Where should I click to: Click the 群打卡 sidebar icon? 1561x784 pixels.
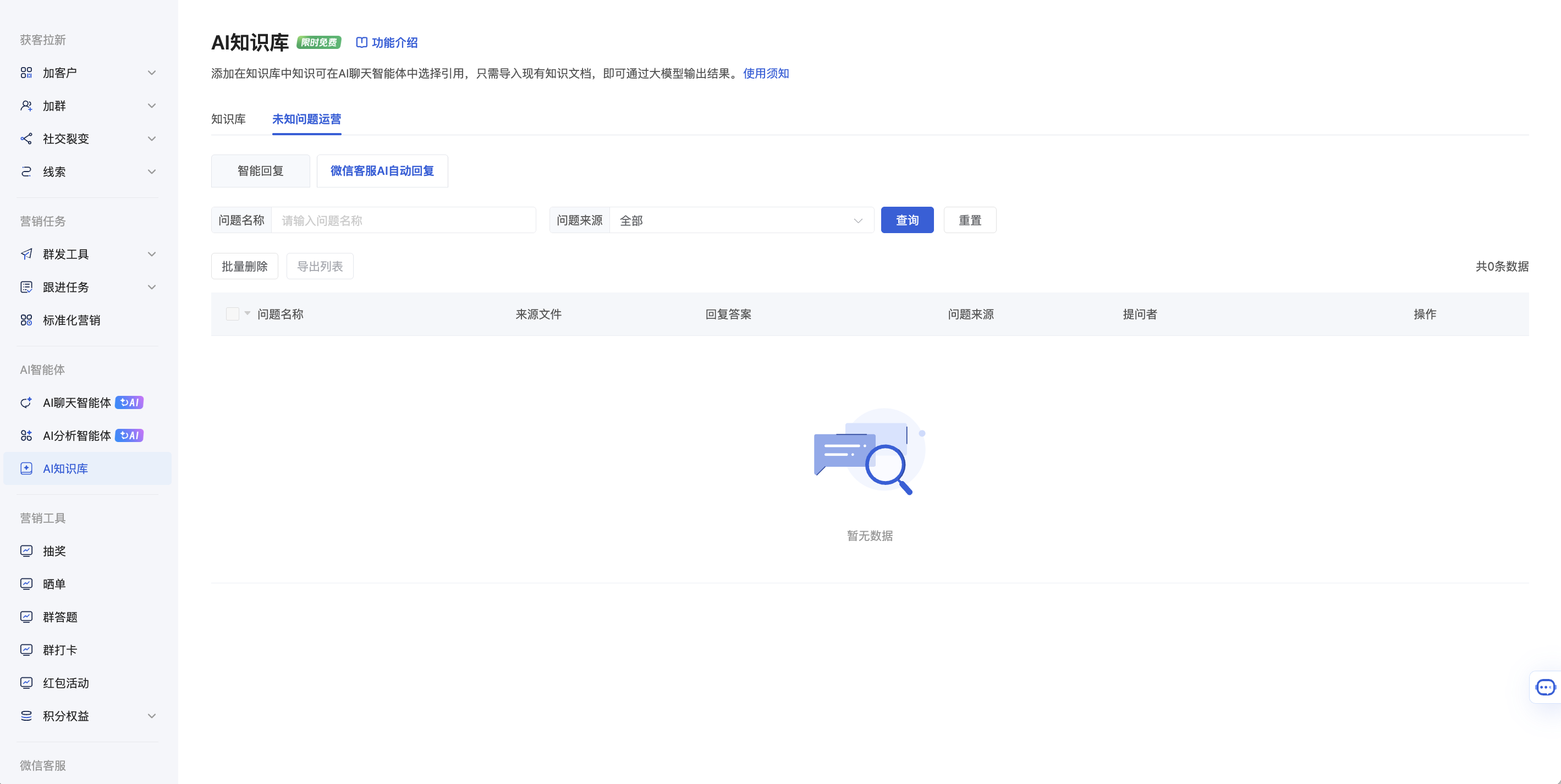coord(26,650)
